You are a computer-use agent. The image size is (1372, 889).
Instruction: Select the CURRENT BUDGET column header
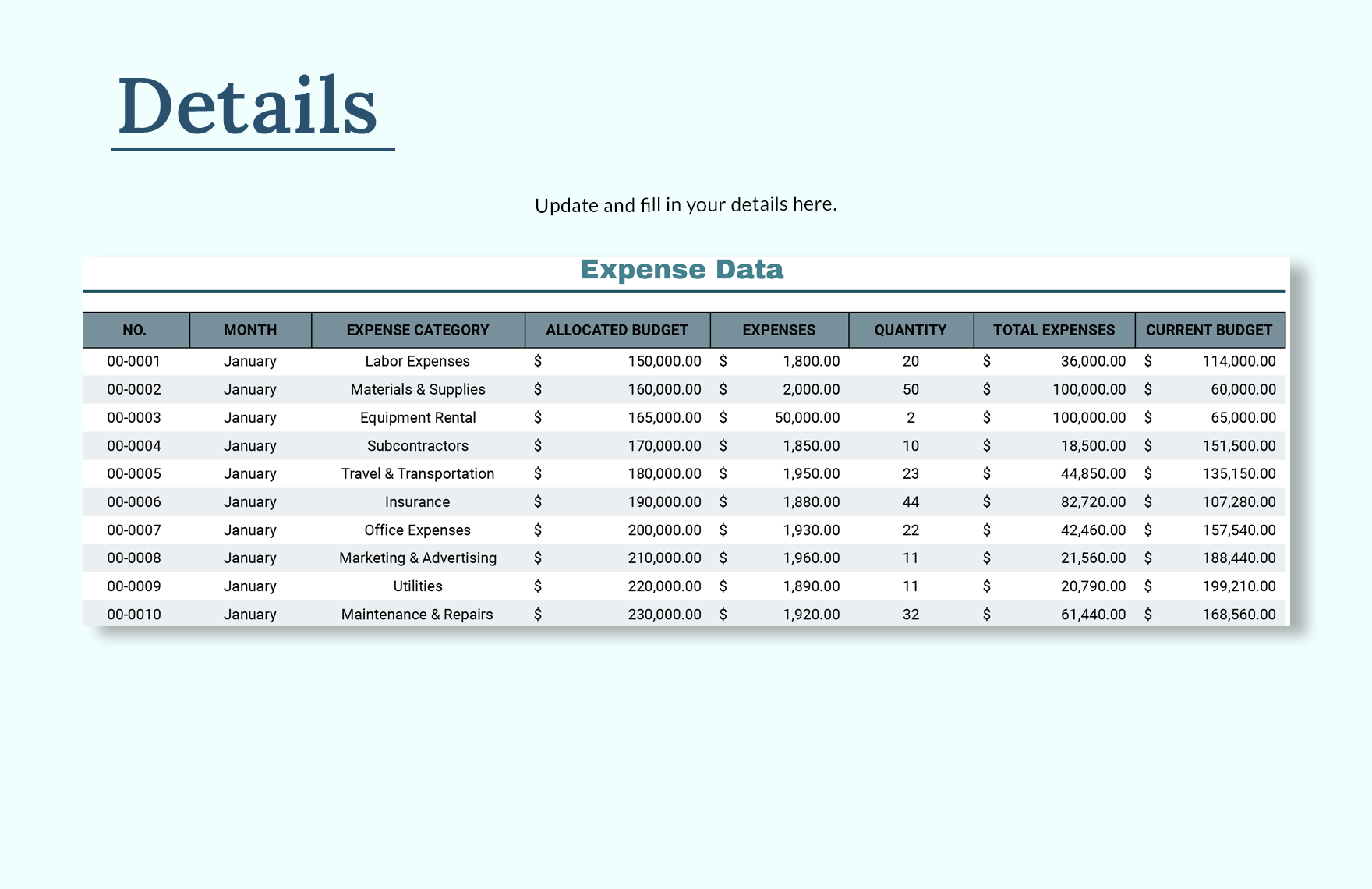(1209, 329)
